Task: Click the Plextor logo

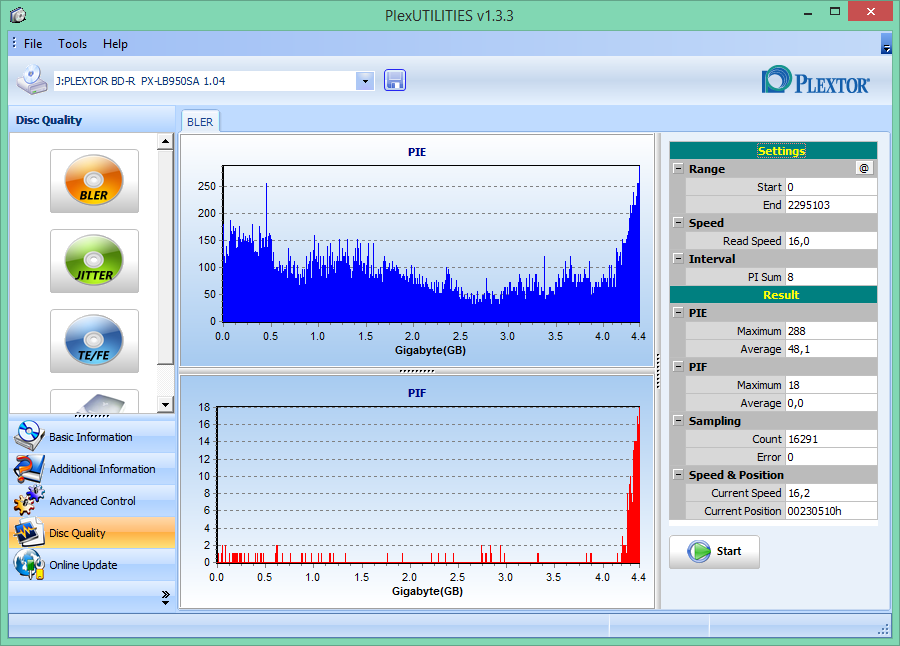Action: [816, 80]
